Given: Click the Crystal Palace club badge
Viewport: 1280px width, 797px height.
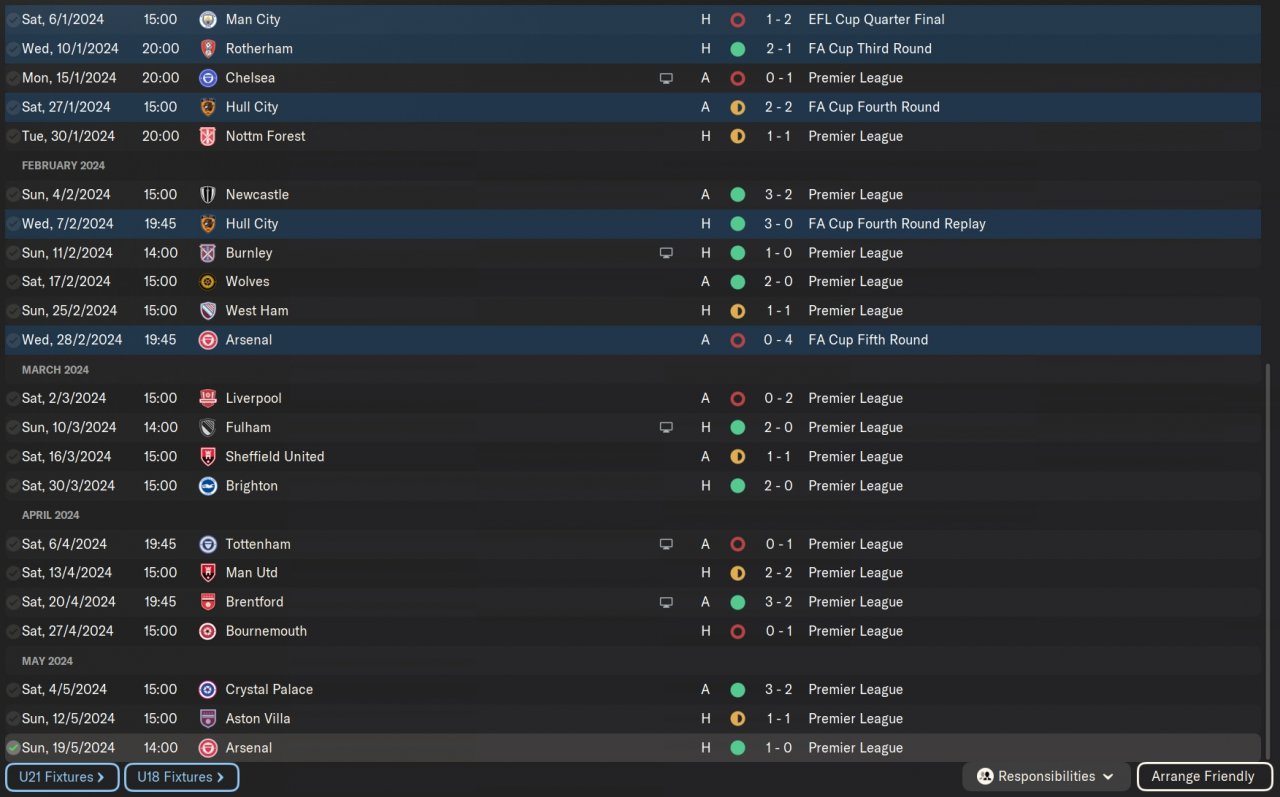Looking at the screenshot, I should pos(208,690).
